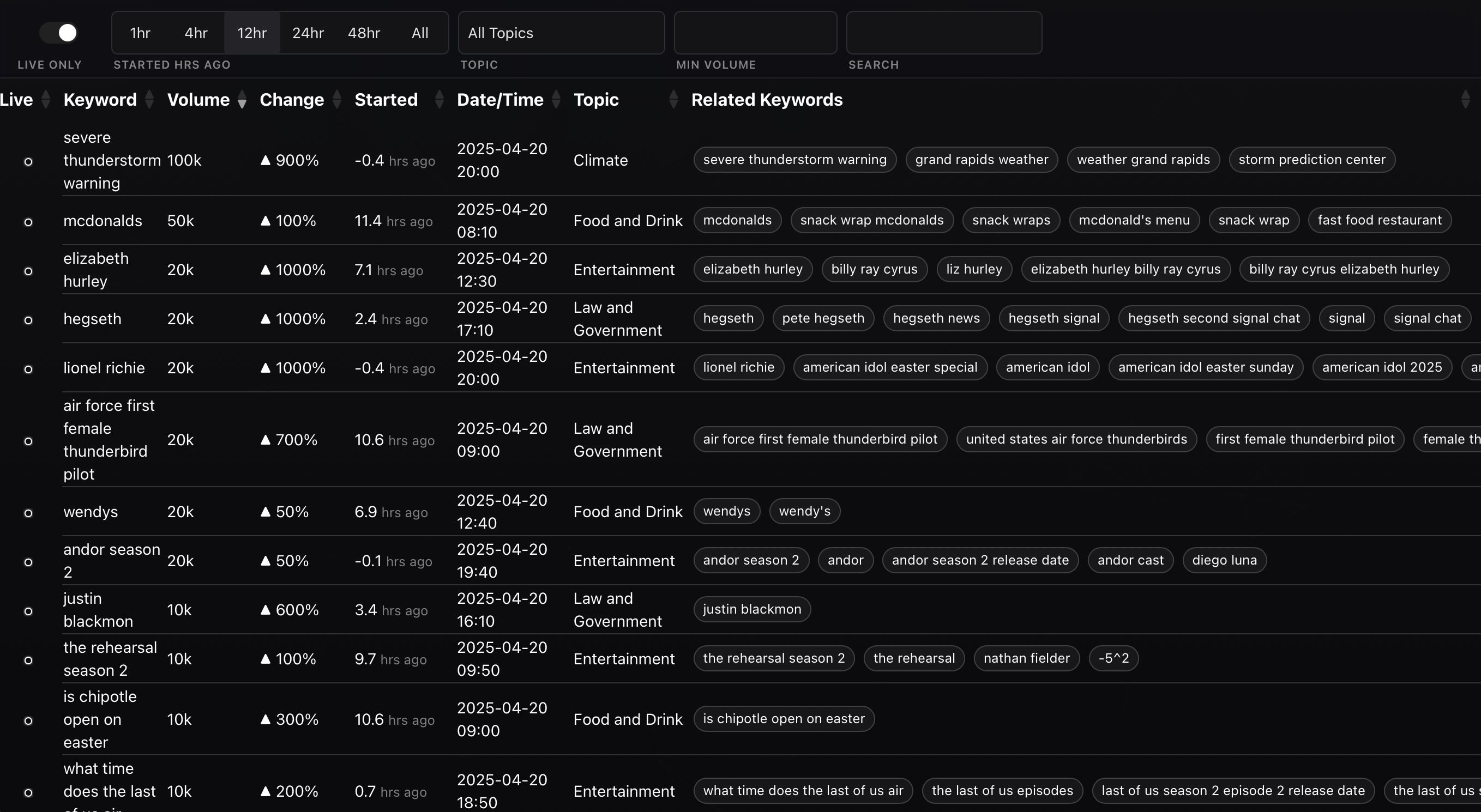Click the 900% change arrow for thunderstorm
This screenshot has height=812, width=1481.
[265, 160]
